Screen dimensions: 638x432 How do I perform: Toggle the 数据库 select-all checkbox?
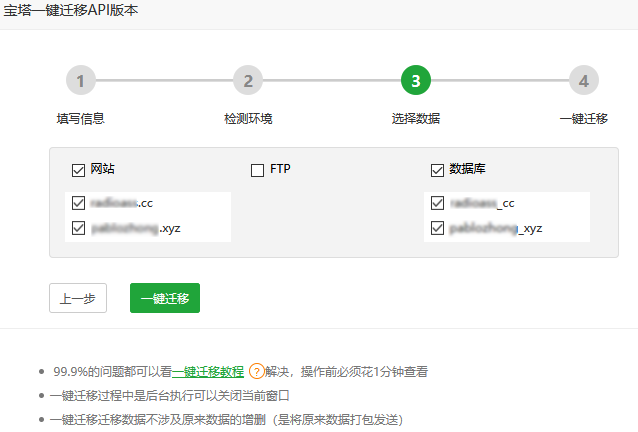[437, 170]
